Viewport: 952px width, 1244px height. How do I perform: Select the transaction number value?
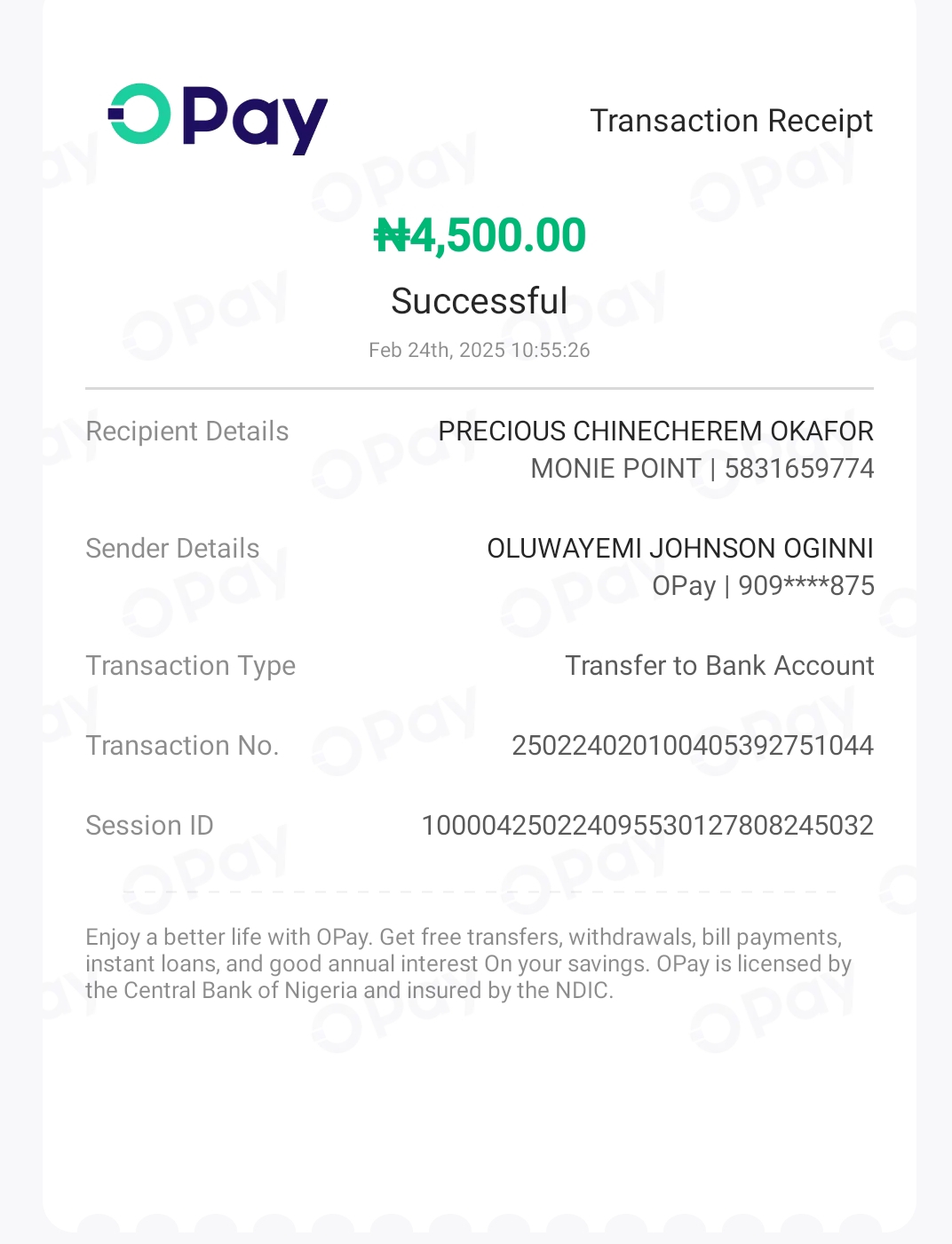[692, 746]
